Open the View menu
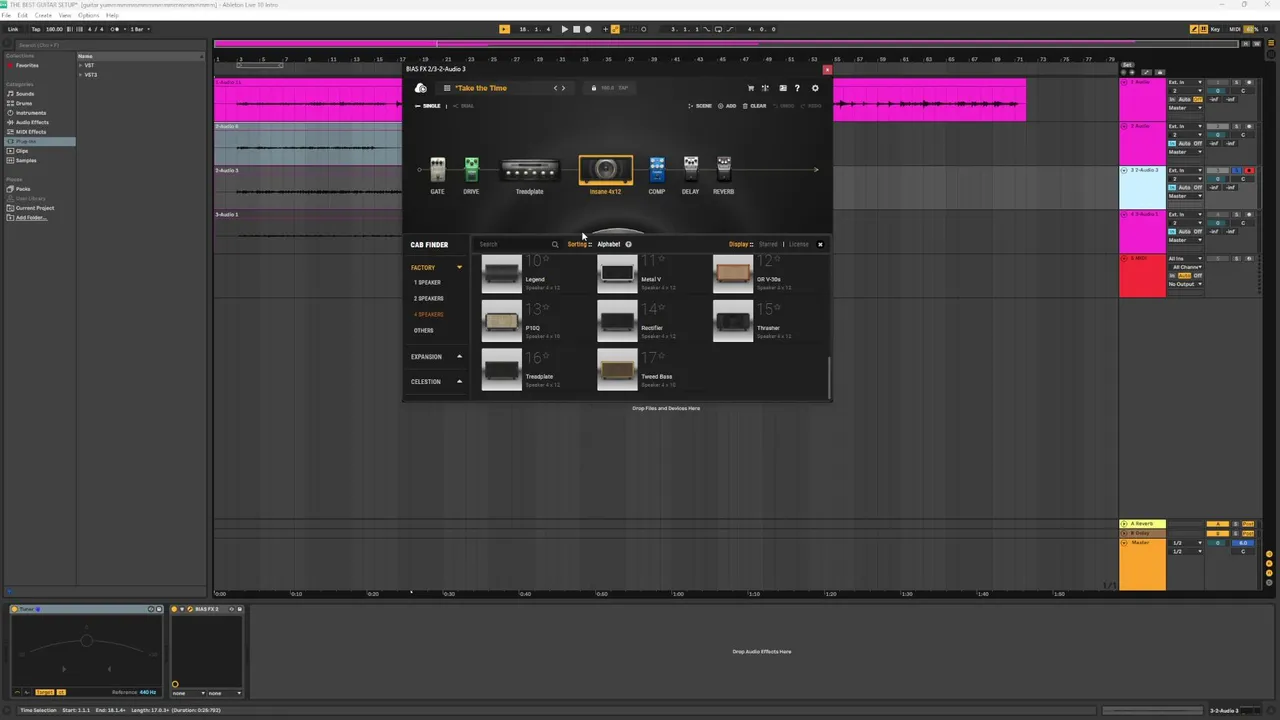 65,15
